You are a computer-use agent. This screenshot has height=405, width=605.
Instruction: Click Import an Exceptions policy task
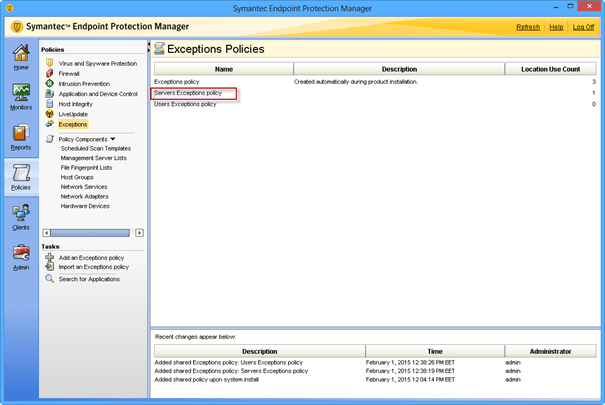(x=94, y=267)
